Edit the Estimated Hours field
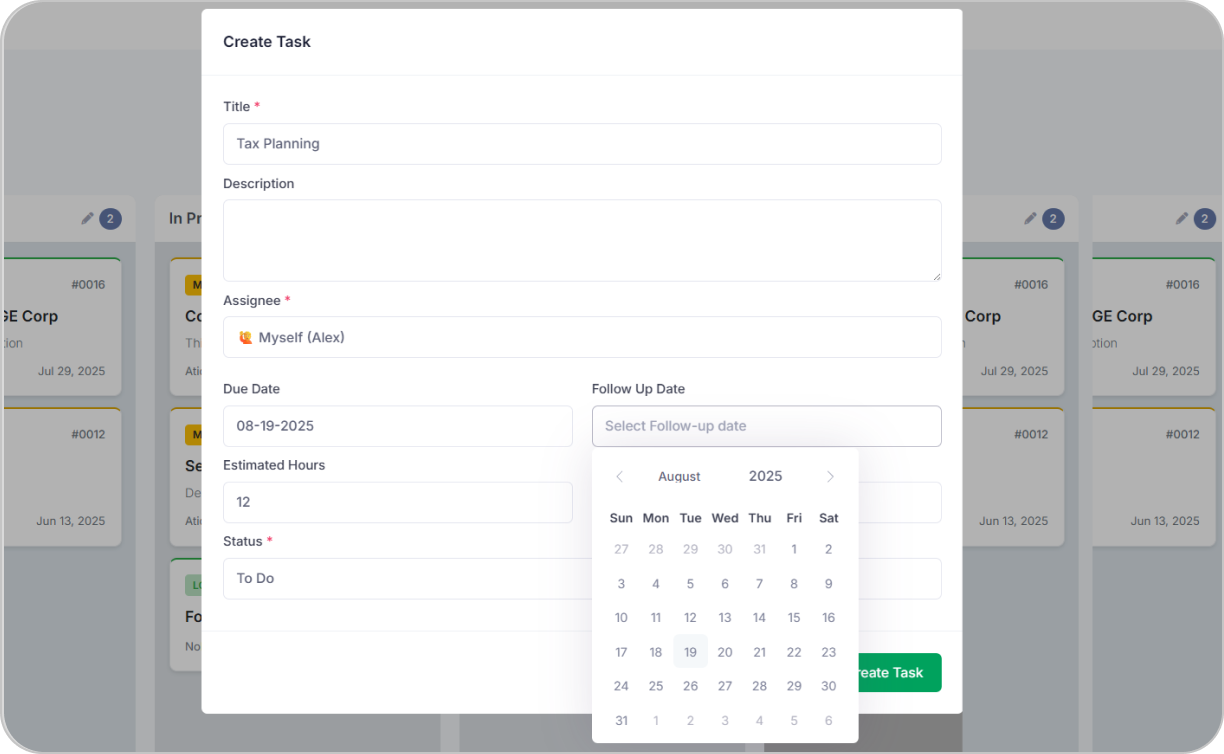1224x754 pixels. coord(397,502)
